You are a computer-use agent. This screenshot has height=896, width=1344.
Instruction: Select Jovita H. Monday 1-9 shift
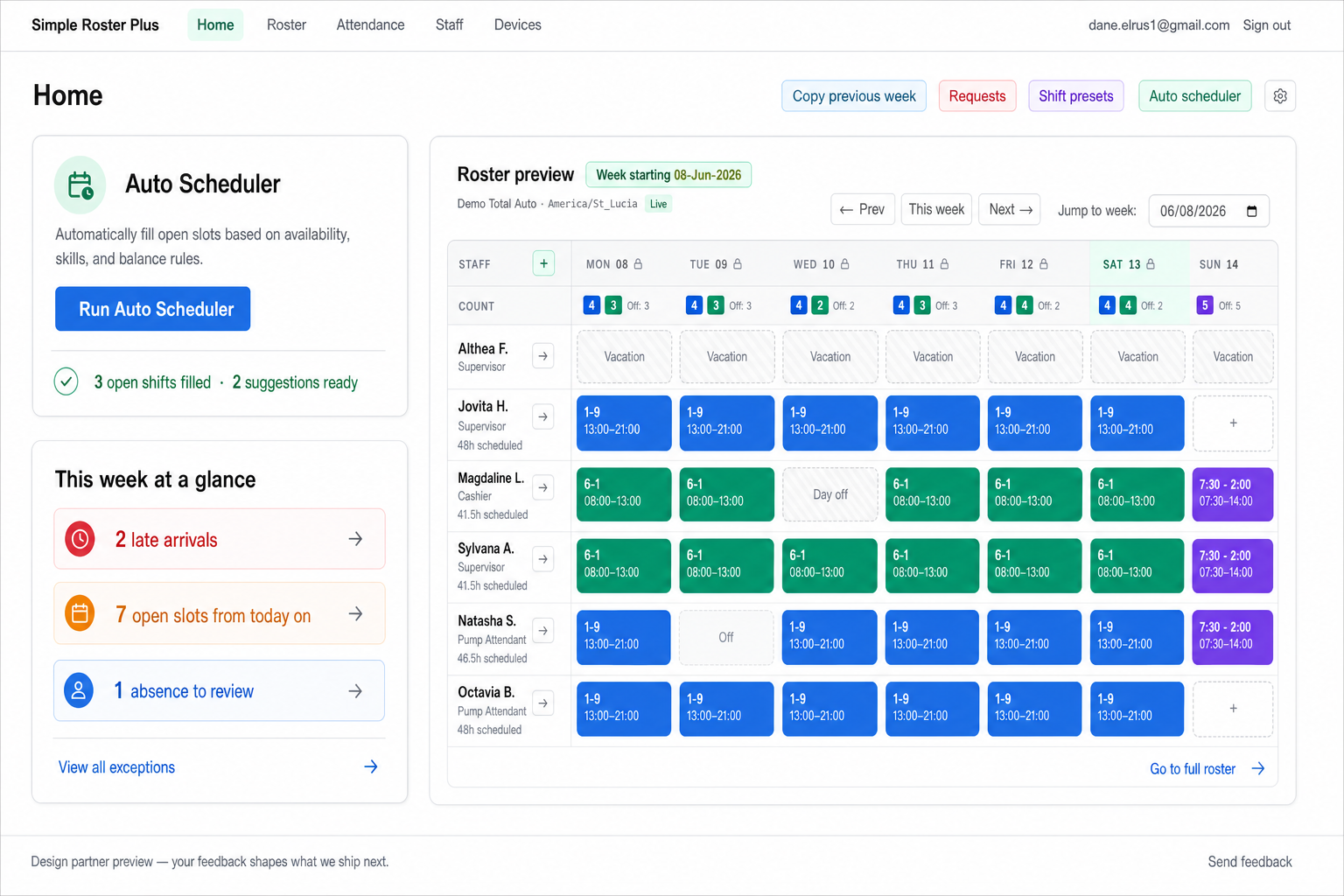[x=624, y=423]
